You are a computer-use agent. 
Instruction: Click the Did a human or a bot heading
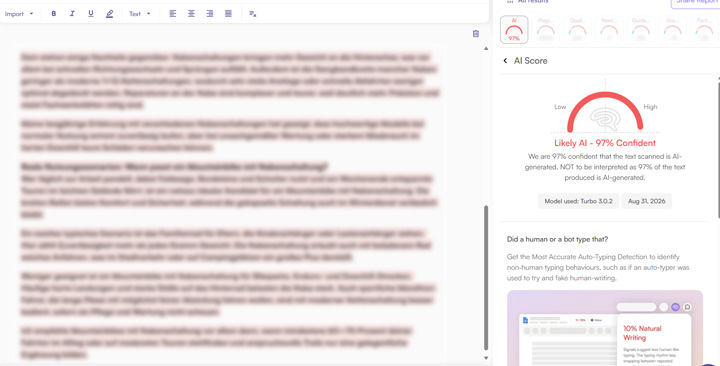(x=557, y=239)
